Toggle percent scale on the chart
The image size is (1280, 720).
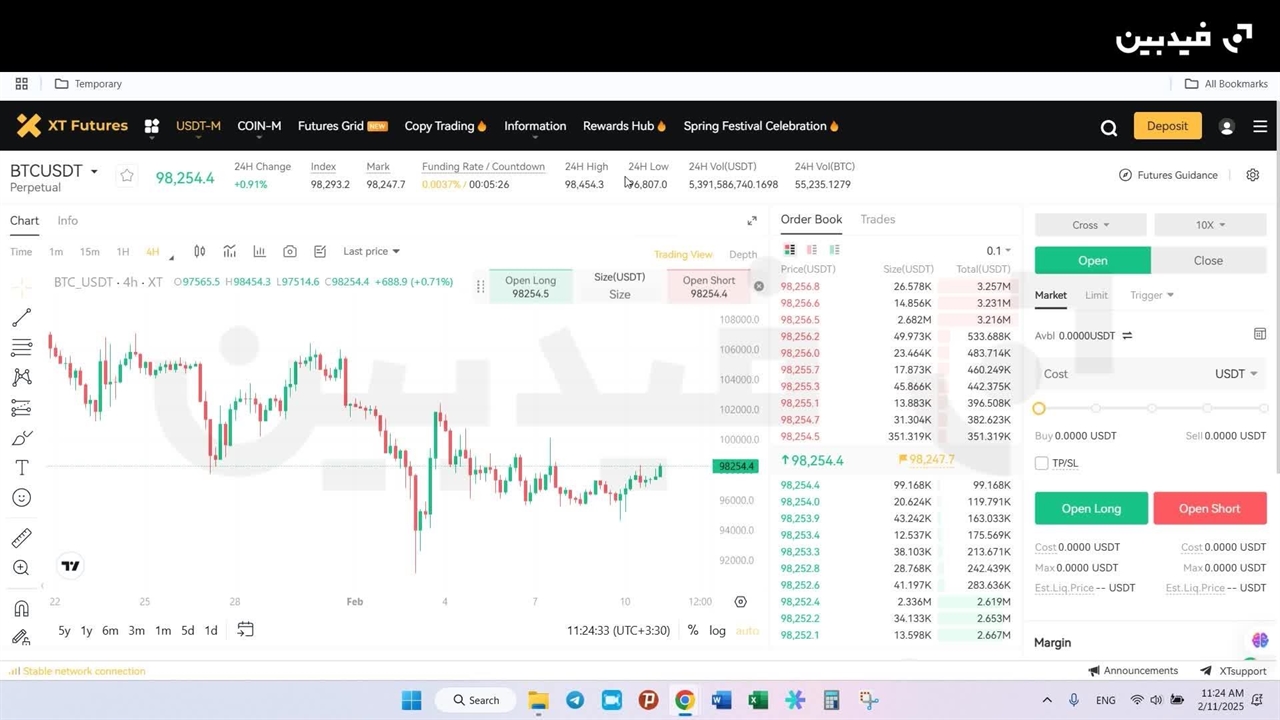(x=693, y=630)
